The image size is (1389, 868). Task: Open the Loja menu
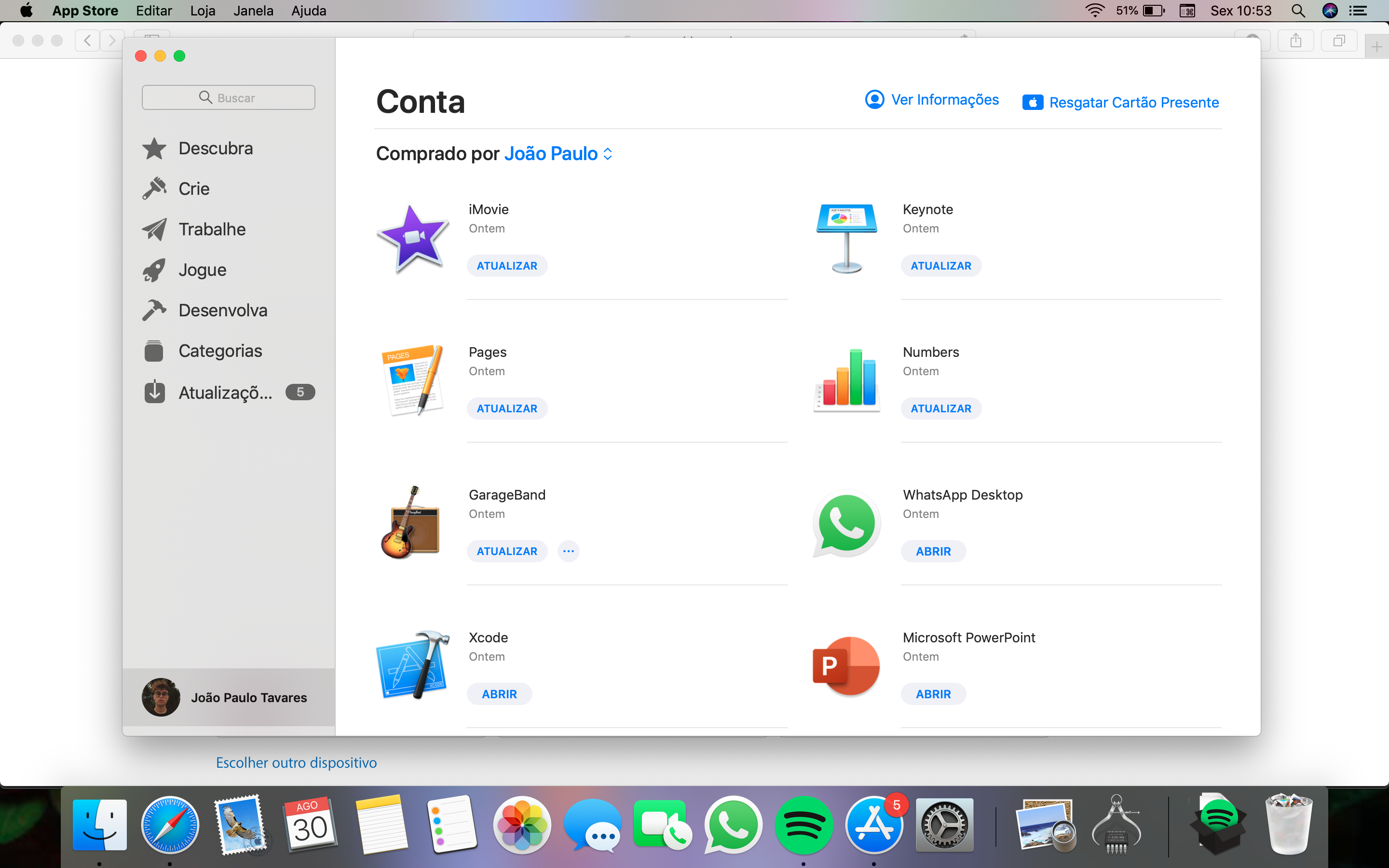coord(203,11)
